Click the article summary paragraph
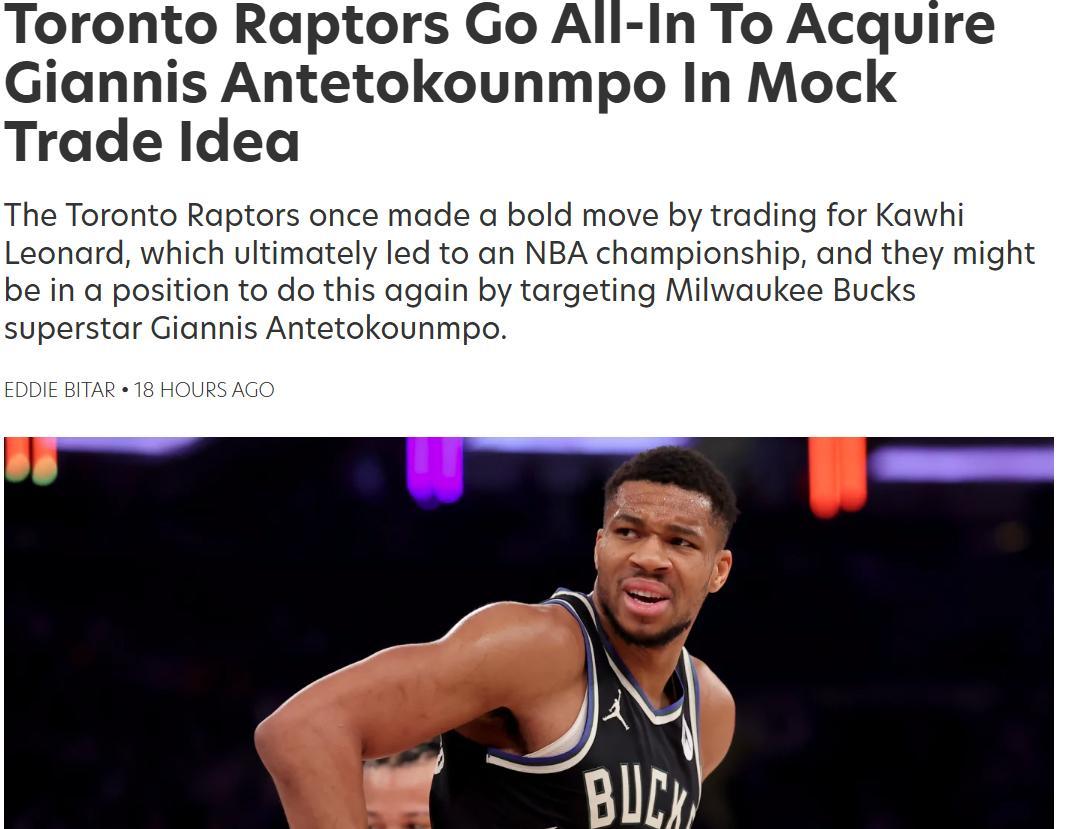This screenshot has width=1065, height=829. point(520,272)
